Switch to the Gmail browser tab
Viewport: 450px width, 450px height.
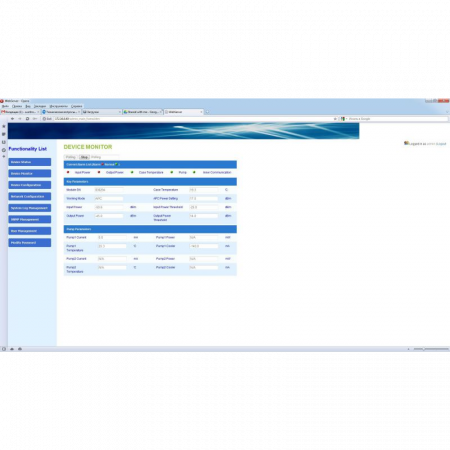tap(20, 112)
